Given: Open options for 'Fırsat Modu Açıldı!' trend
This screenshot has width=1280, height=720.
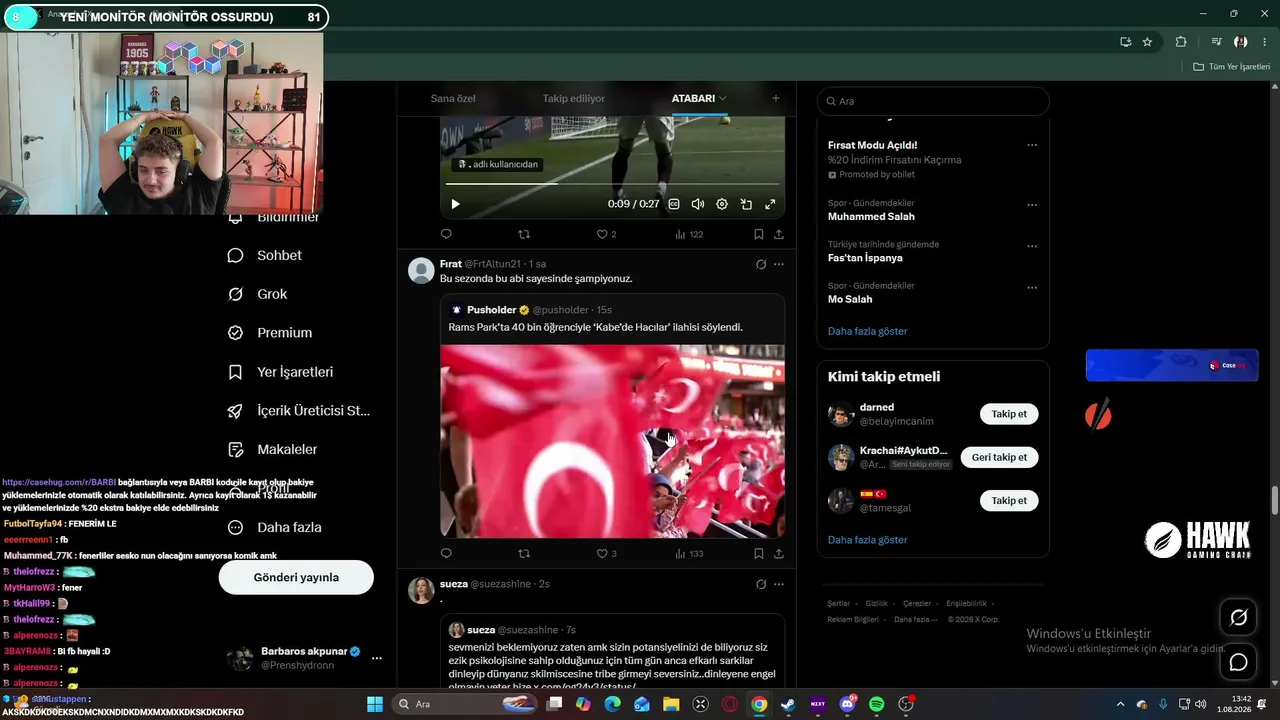Looking at the screenshot, I should 1032,145.
